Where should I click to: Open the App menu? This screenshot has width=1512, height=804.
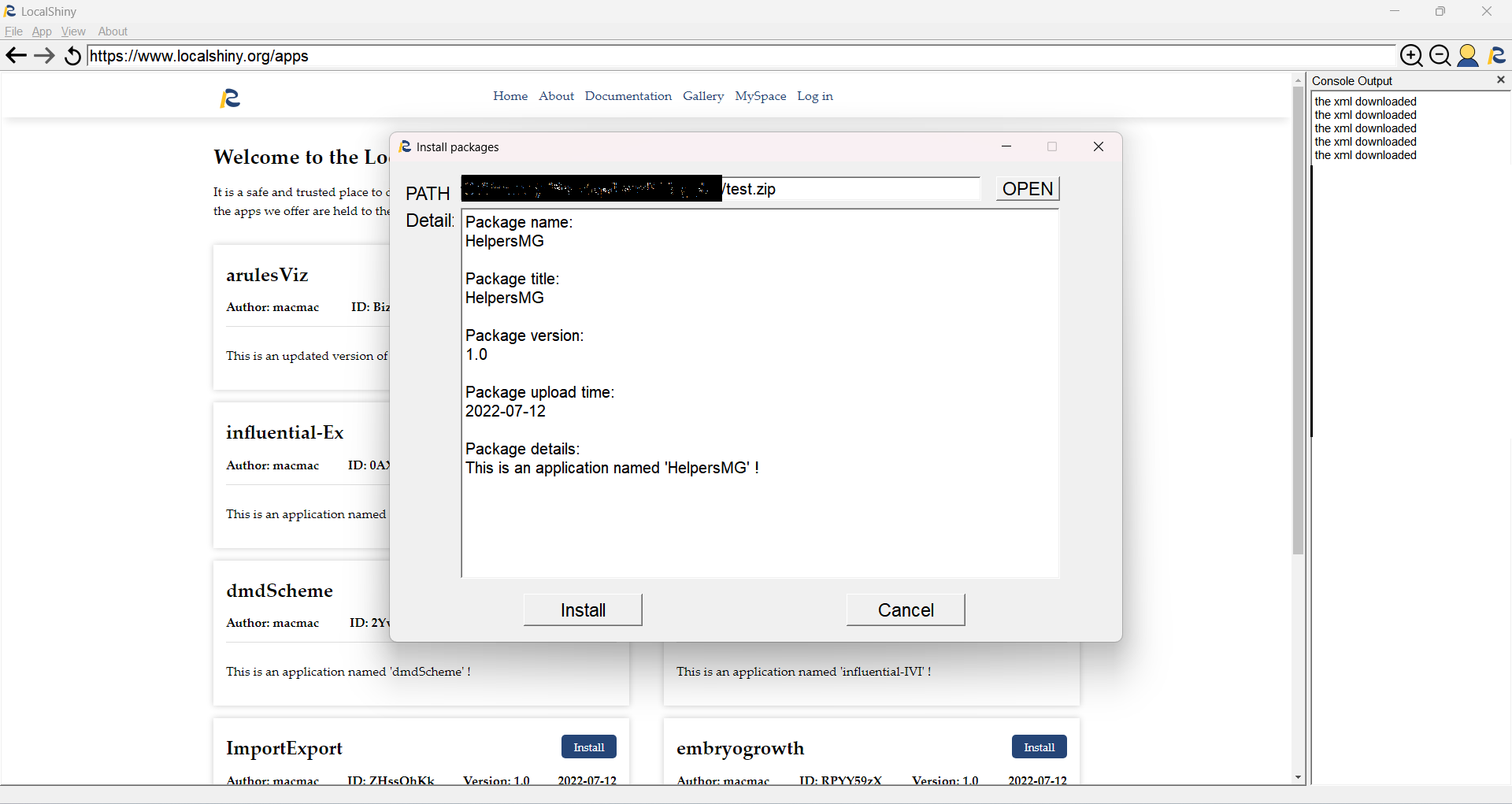tap(42, 31)
